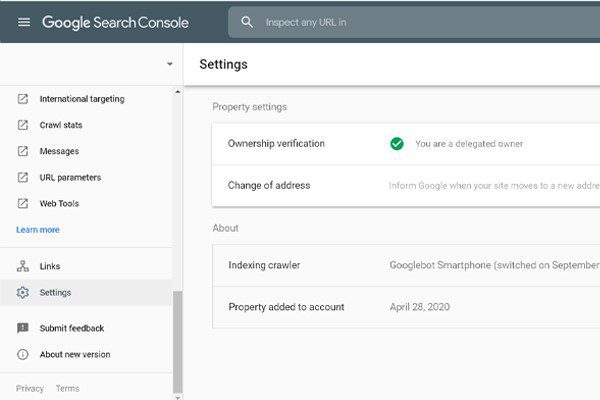Open the hamburger navigation menu
The width and height of the screenshot is (600, 400).
pos(24,22)
